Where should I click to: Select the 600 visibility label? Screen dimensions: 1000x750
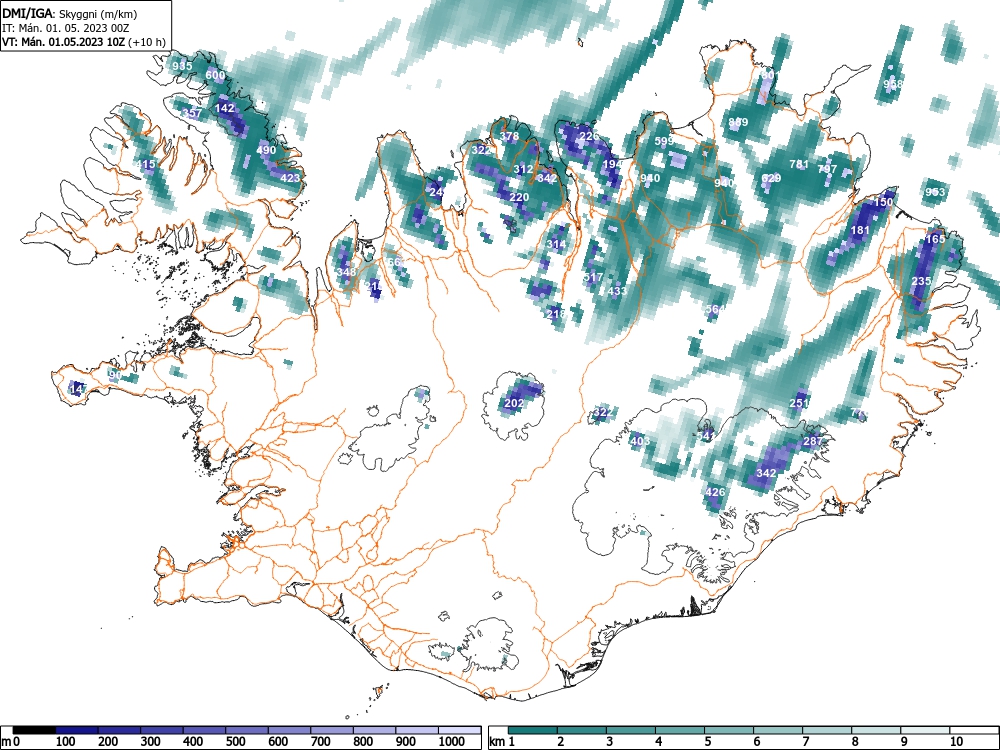215,75
